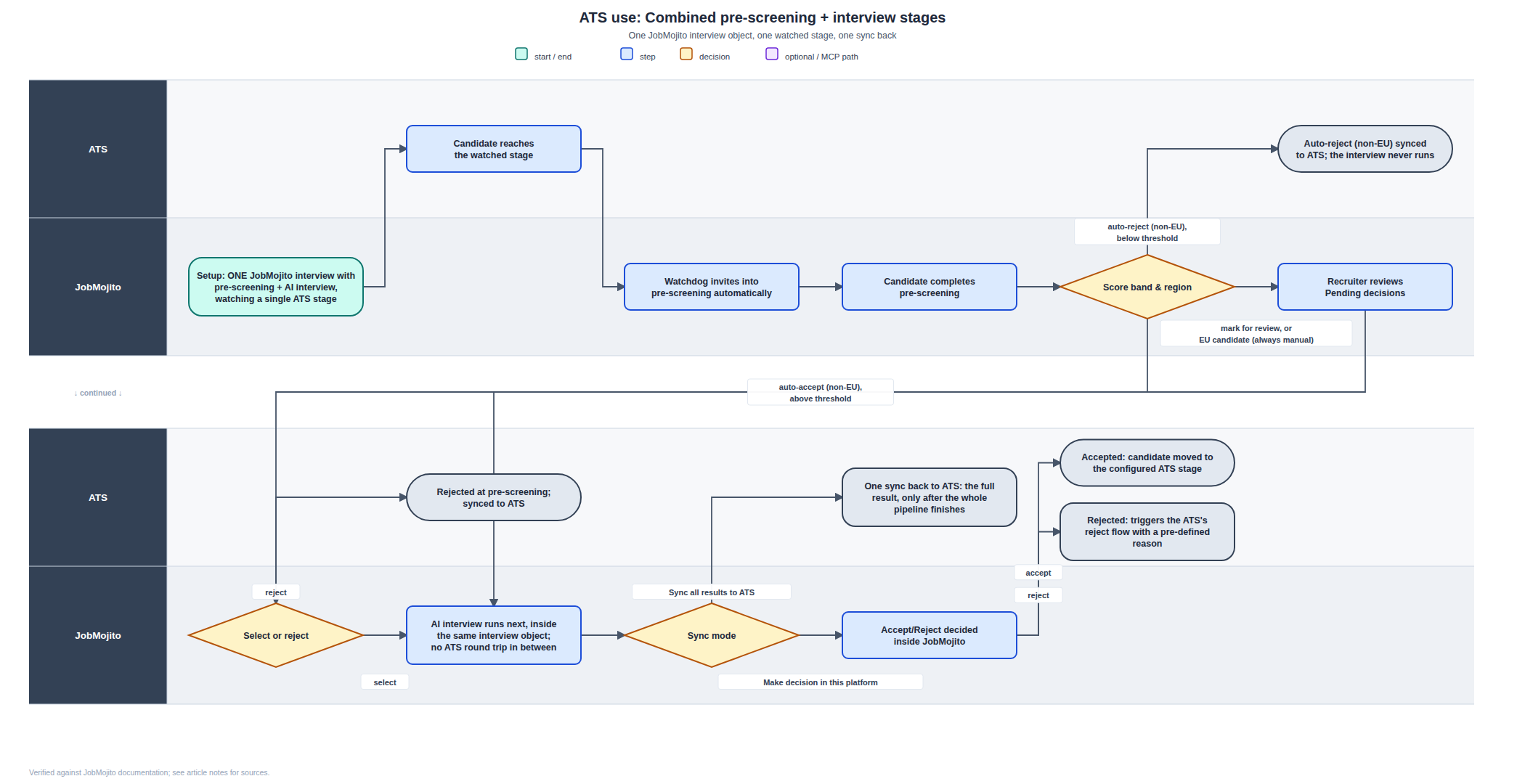Image resolution: width=1525 pixels, height=784 pixels.
Task: Select the Candidate completes pre-screening node
Action: coord(930,287)
